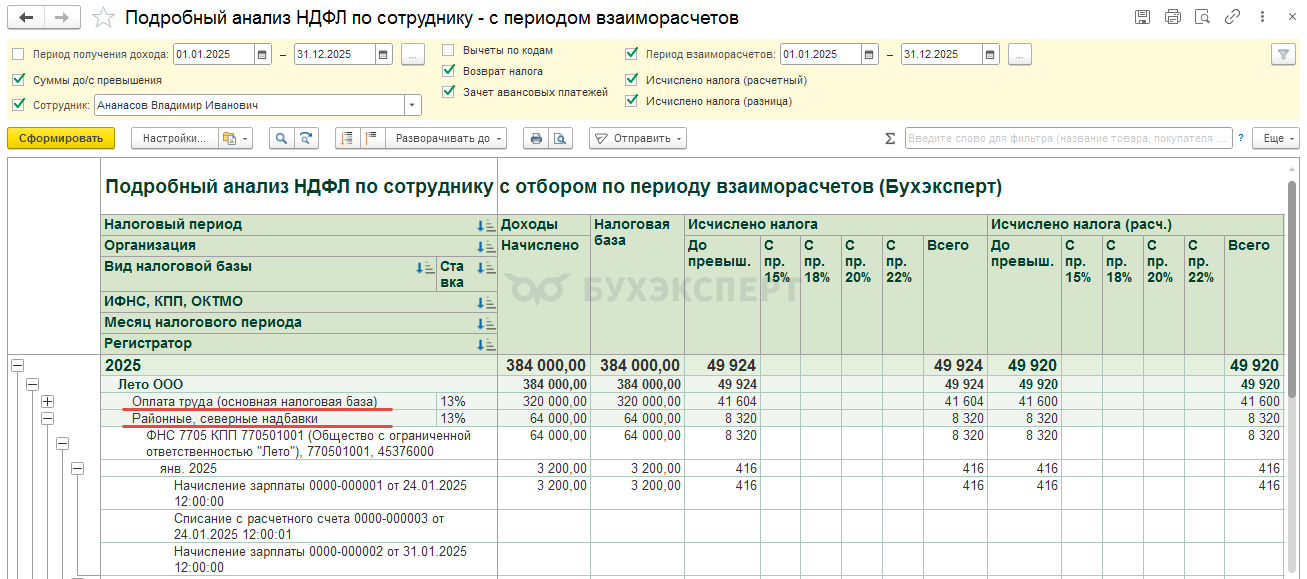Click the funnel filter button
The width and height of the screenshot is (1307, 579).
(1282, 55)
